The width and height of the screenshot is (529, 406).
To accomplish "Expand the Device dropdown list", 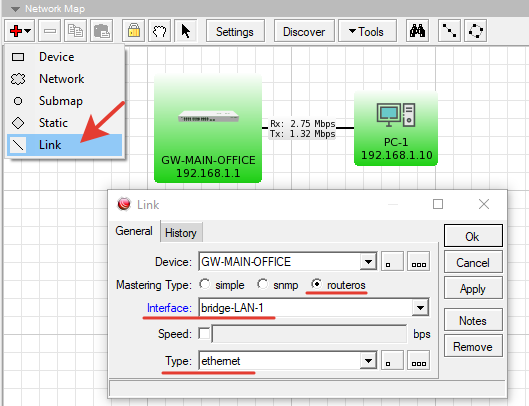I will (368, 262).
